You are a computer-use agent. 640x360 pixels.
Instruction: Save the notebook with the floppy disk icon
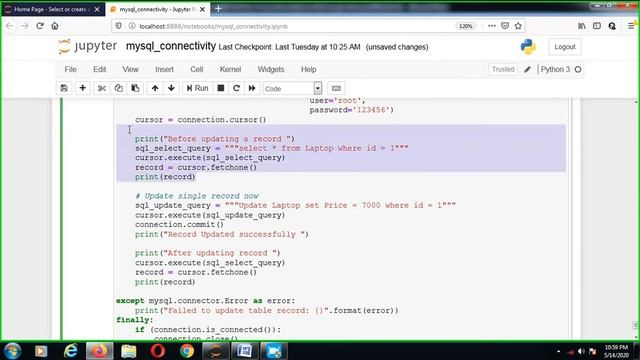(x=64, y=88)
